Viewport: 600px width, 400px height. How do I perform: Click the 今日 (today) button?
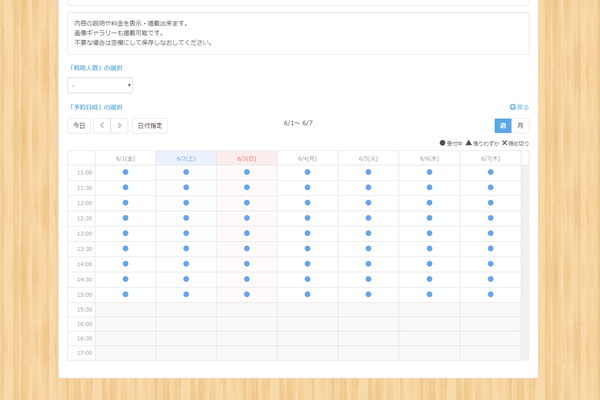pos(79,126)
